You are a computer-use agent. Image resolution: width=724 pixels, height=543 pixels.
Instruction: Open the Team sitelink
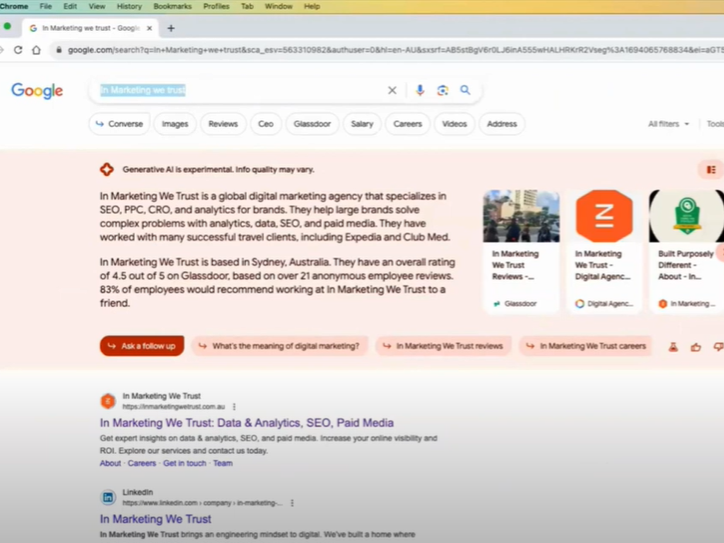(223, 463)
